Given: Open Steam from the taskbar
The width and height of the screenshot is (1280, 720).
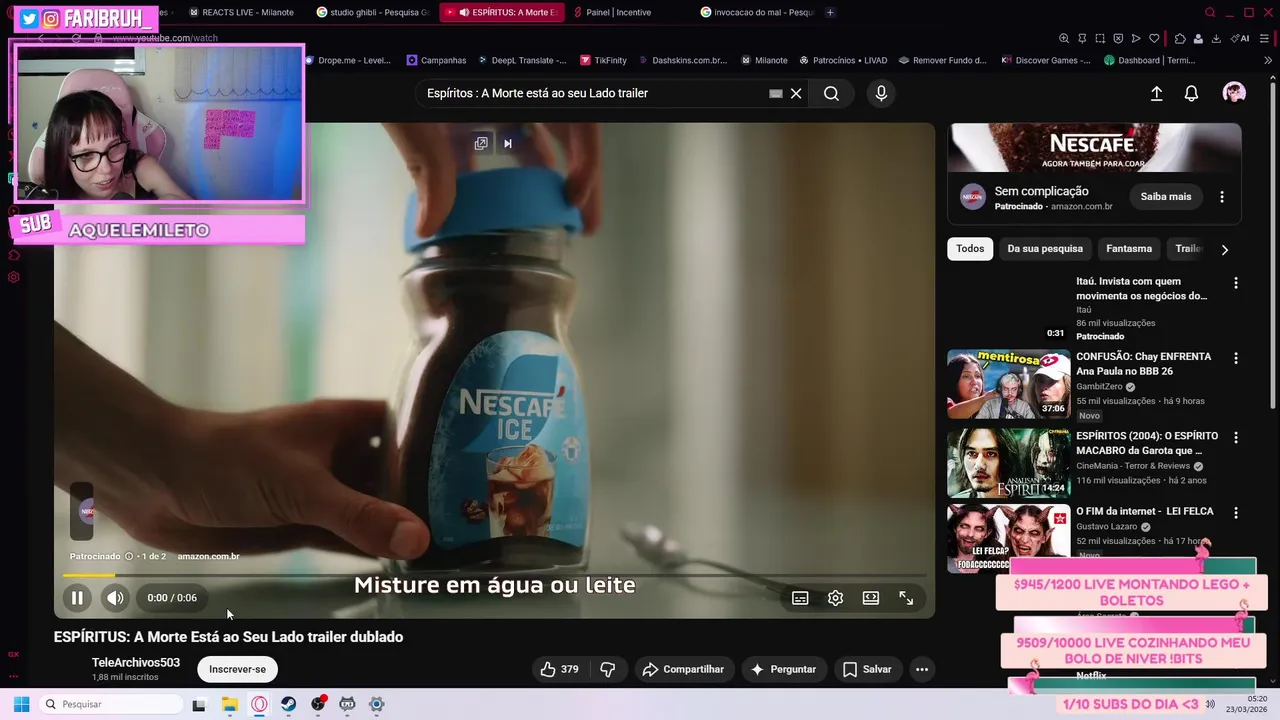Looking at the screenshot, I should (x=288, y=704).
